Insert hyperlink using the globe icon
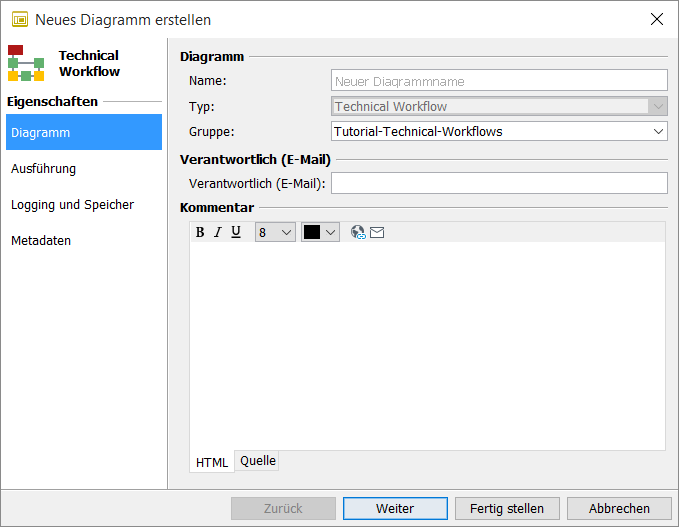 [358, 232]
